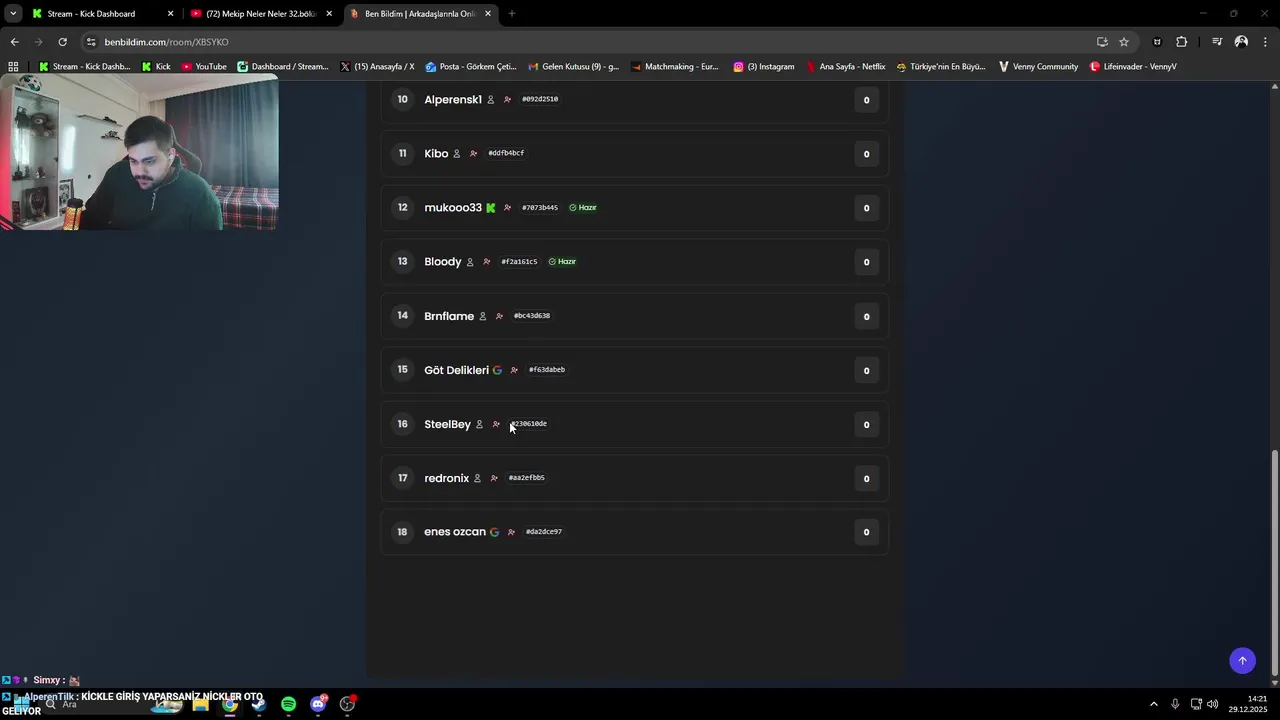Click the Hazır status in mukooo33's row
The image size is (1280, 720).
(x=583, y=208)
